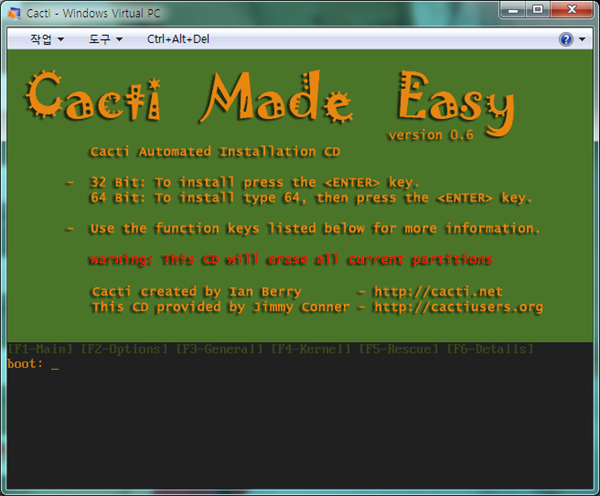Close the Cacti Virtual PC window
Screen dimensions: 600x496
(x=572, y=10)
